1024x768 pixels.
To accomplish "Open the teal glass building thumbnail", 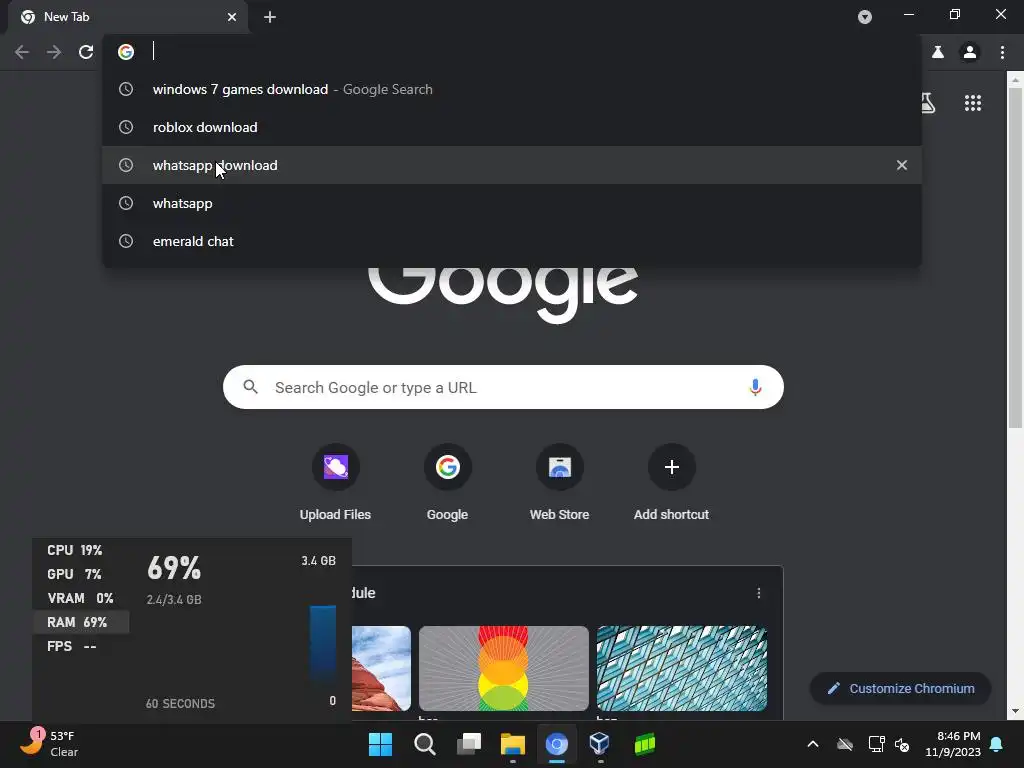I will click(682, 668).
